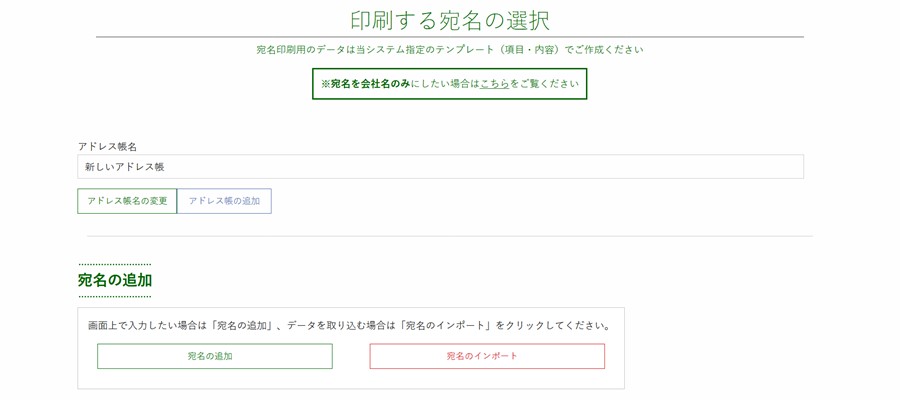900x400 pixels.
Task: Click the 宛名の追加 section heading
Action: coord(115,280)
